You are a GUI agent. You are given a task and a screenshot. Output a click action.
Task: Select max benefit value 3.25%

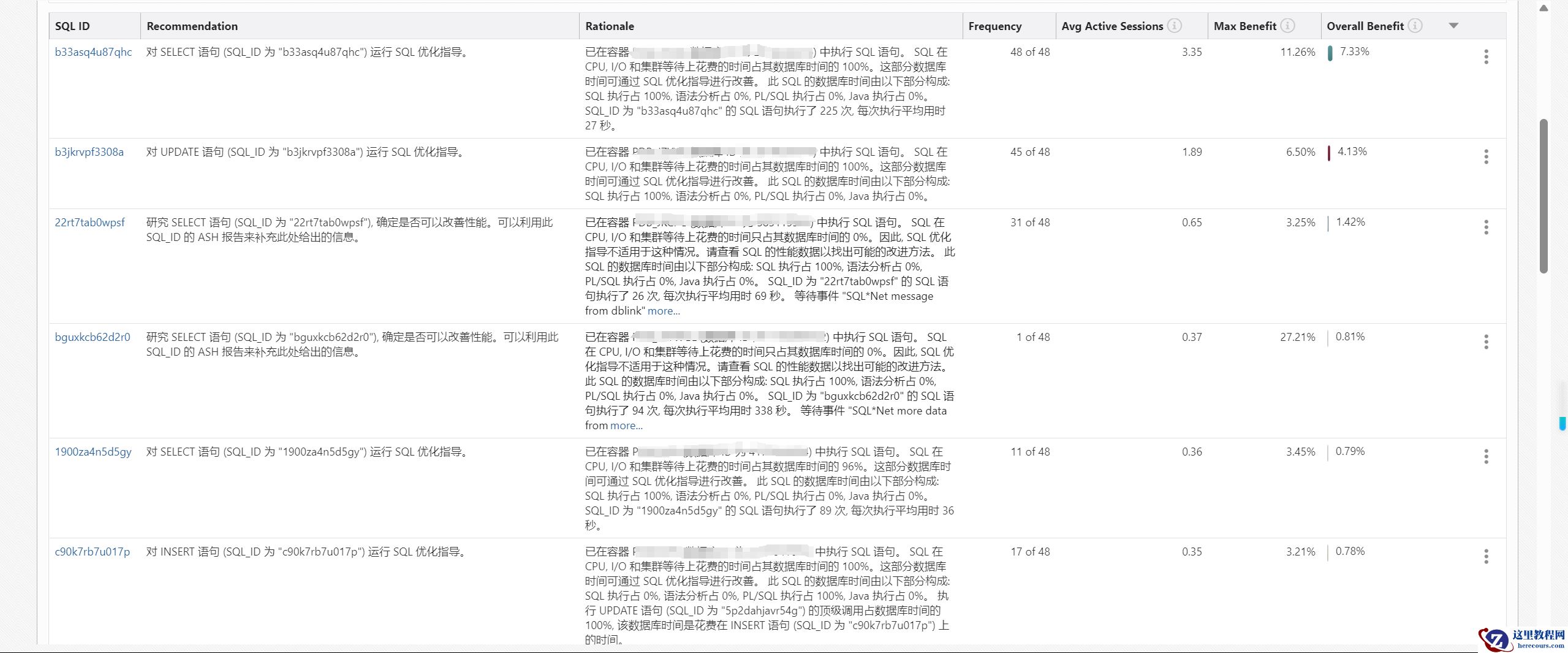click(1301, 223)
